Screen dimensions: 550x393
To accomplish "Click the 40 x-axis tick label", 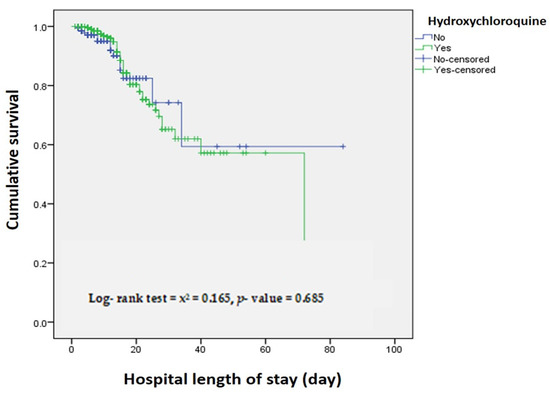I will click(x=201, y=349).
